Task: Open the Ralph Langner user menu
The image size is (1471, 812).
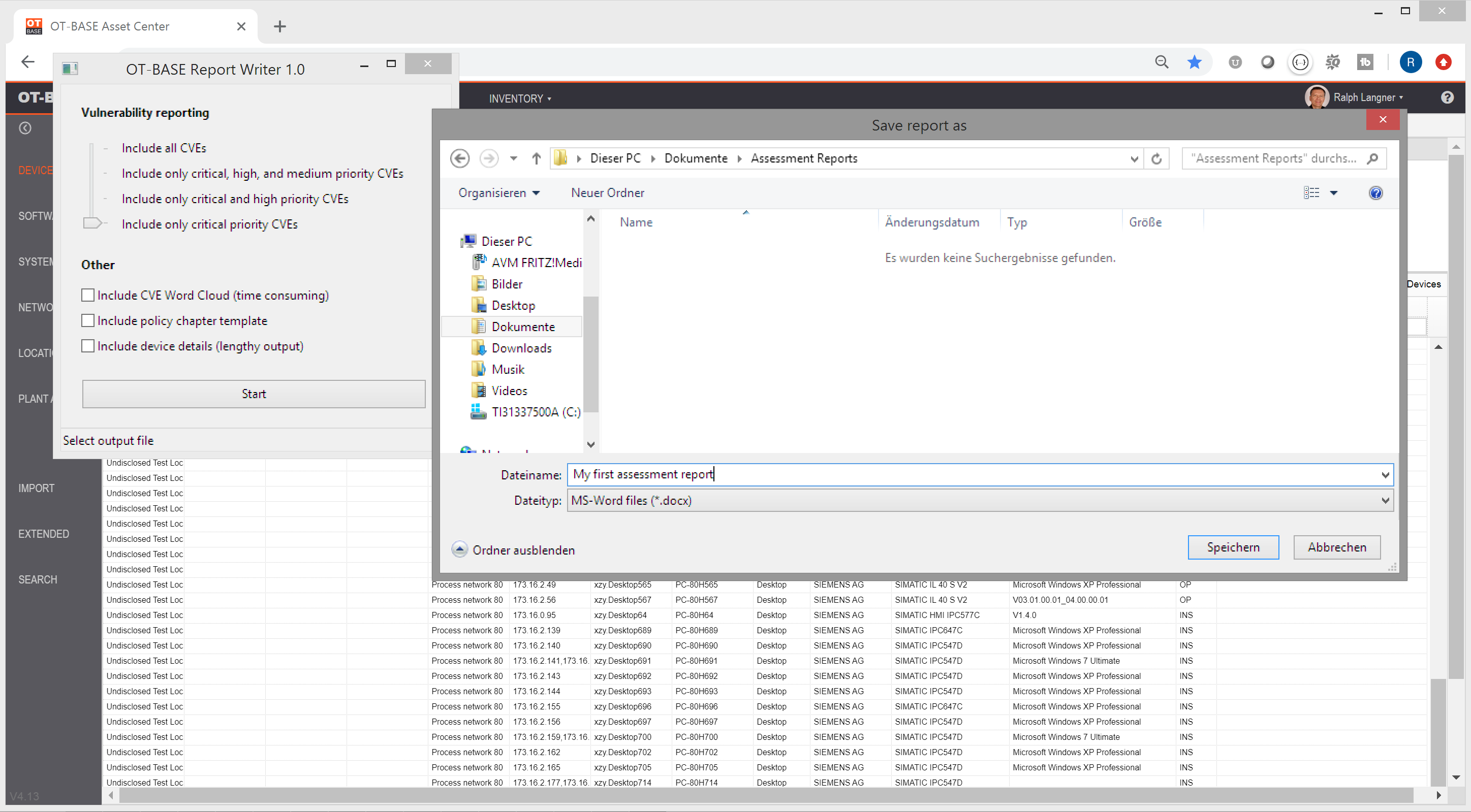Action: [1368, 98]
